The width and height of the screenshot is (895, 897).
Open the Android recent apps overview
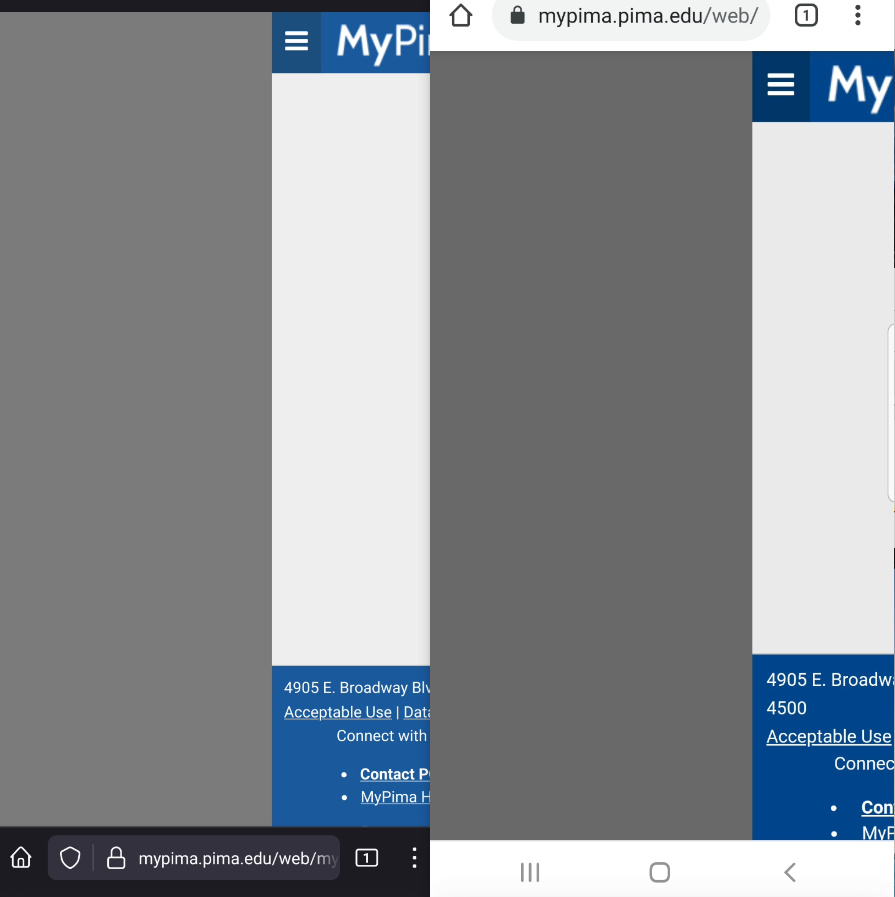click(x=529, y=872)
